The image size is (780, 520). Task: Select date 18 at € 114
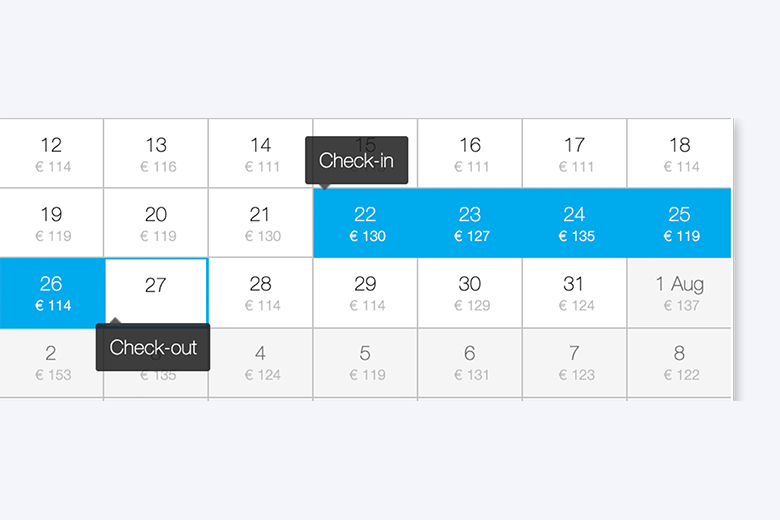coord(679,154)
